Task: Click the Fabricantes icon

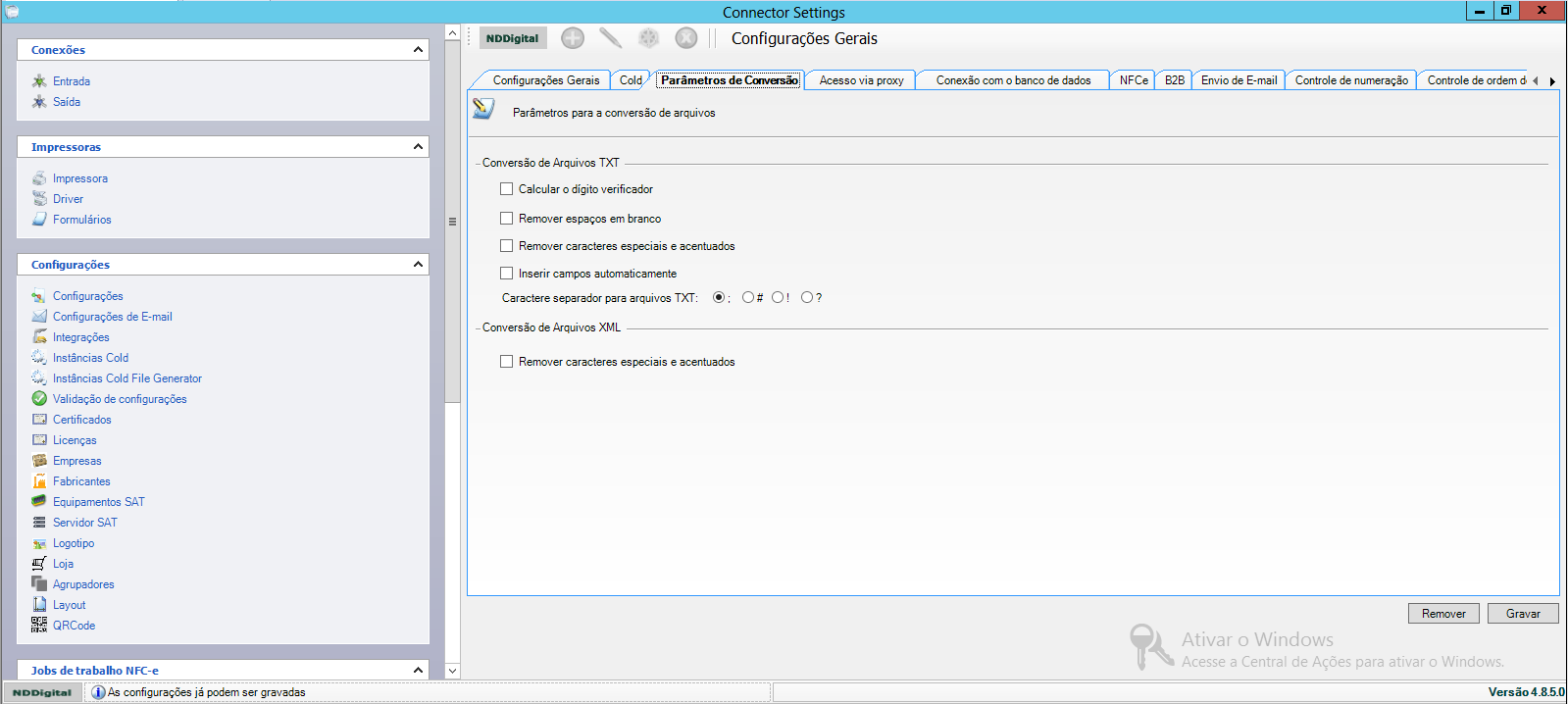Action: tap(39, 481)
